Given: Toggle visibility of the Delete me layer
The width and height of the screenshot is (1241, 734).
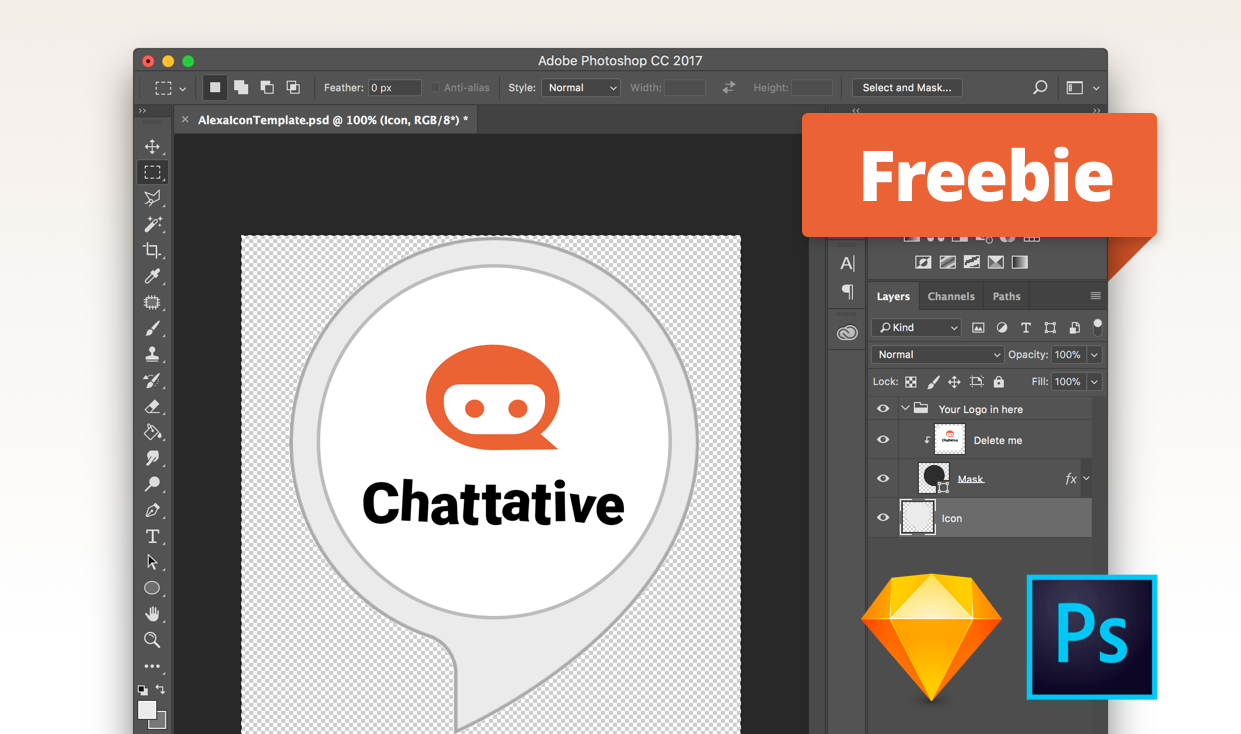Looking at the screenshot, I should click(x=883, y=439).
